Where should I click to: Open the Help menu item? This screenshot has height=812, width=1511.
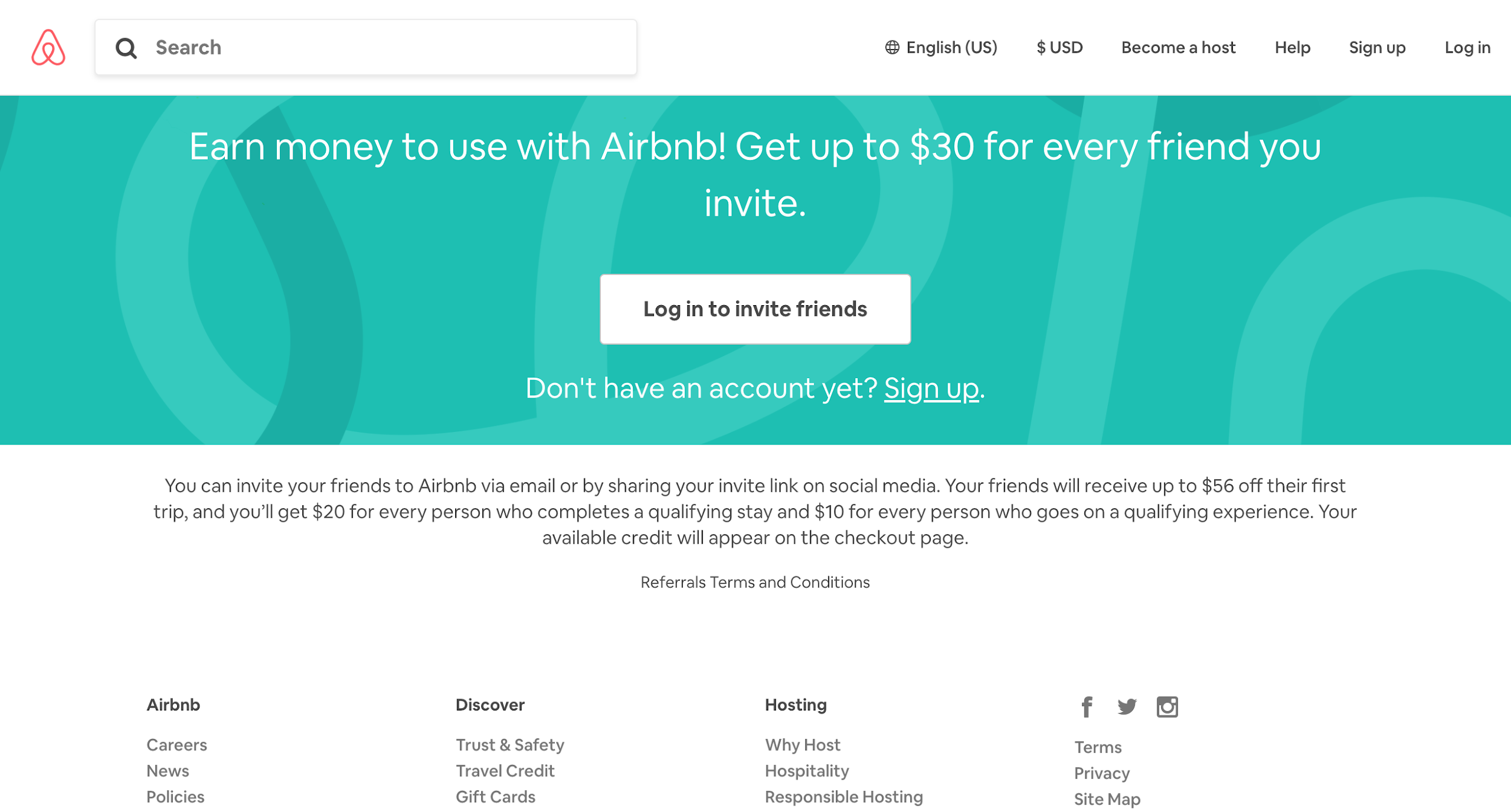point(1293,47)
